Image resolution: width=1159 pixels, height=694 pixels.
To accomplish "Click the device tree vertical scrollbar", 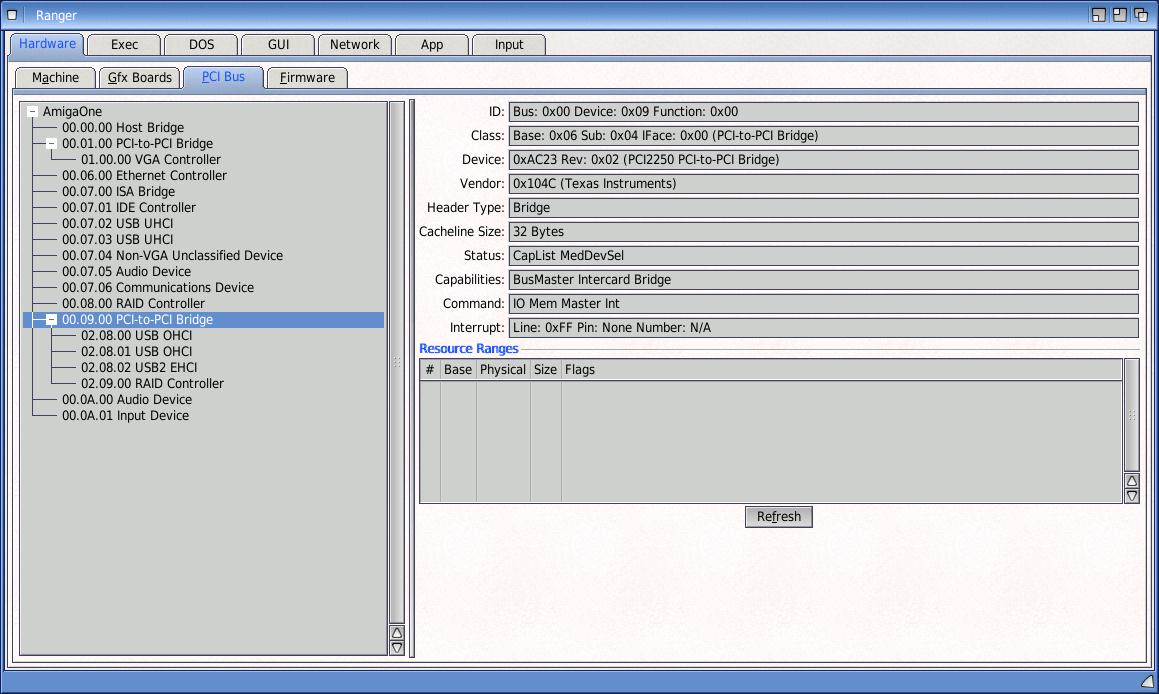I will [397, 360].
